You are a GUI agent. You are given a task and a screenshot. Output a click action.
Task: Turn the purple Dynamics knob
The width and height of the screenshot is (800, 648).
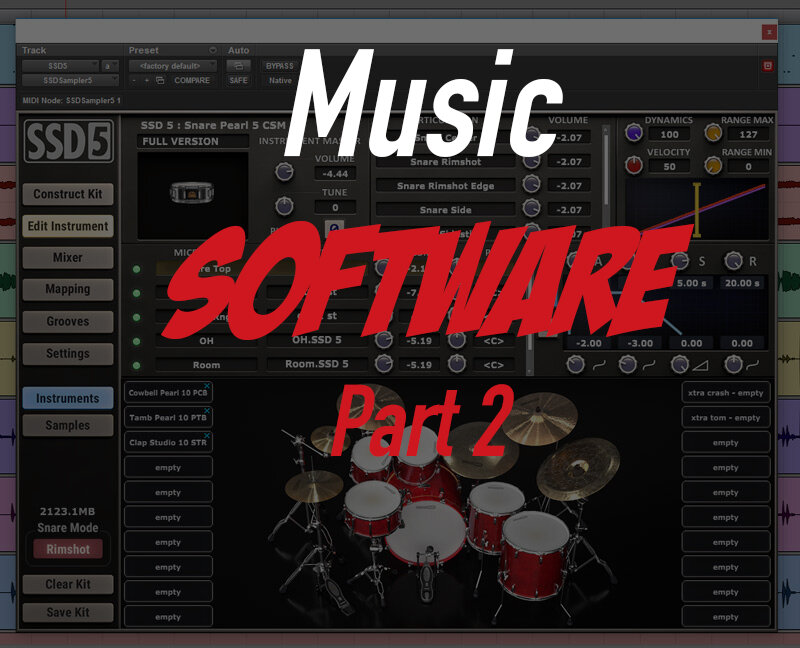tap(633, 133)
